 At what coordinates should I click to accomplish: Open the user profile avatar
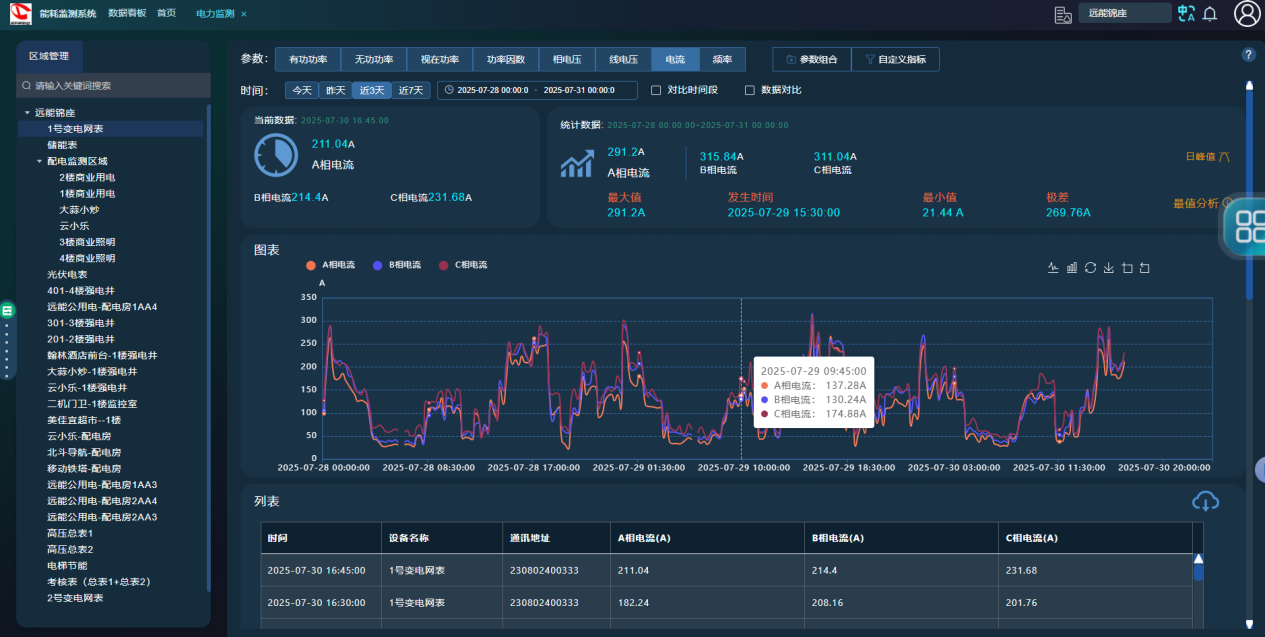[x=1247, y=13]
